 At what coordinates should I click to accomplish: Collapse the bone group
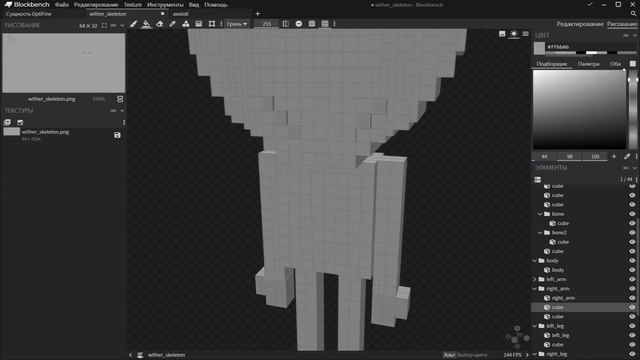(540, 214)
